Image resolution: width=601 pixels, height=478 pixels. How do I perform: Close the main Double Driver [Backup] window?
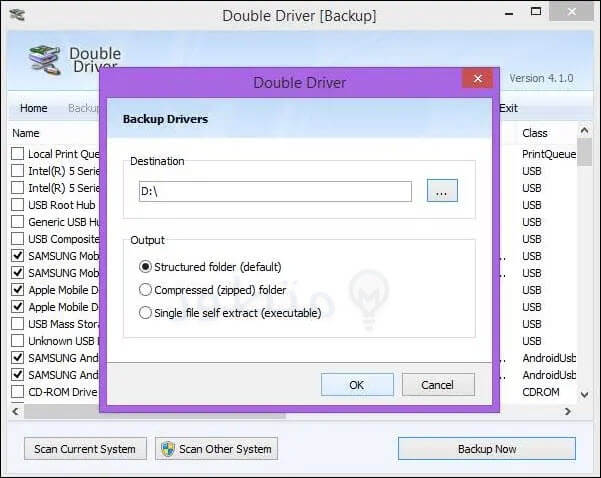[571, 12]
